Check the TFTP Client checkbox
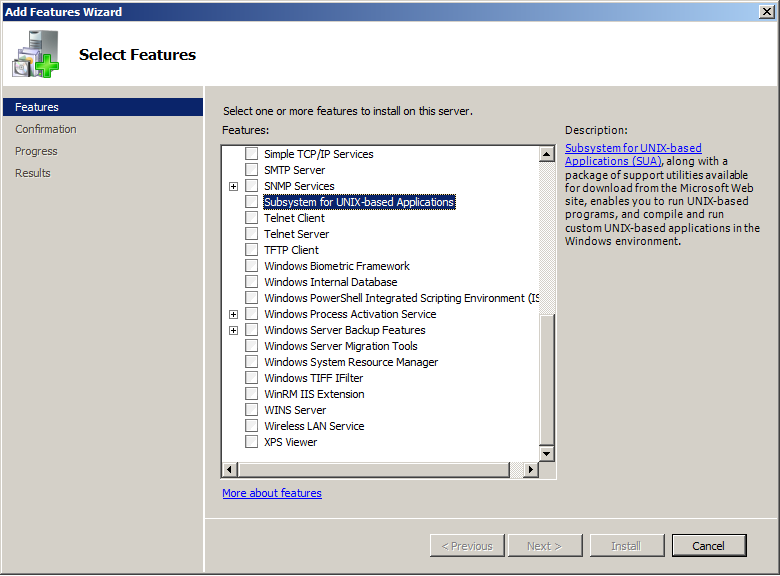The image size is (780, 576). [x=252, y=250]
